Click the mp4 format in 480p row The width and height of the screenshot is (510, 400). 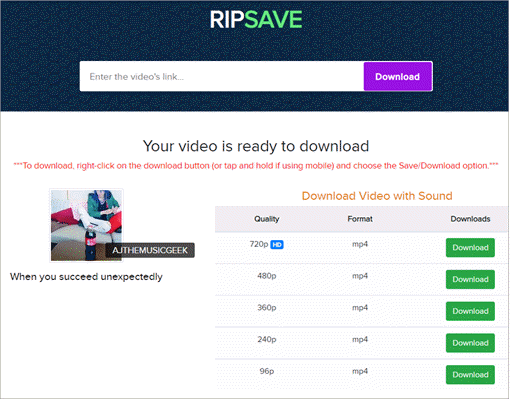pos(360,276)
